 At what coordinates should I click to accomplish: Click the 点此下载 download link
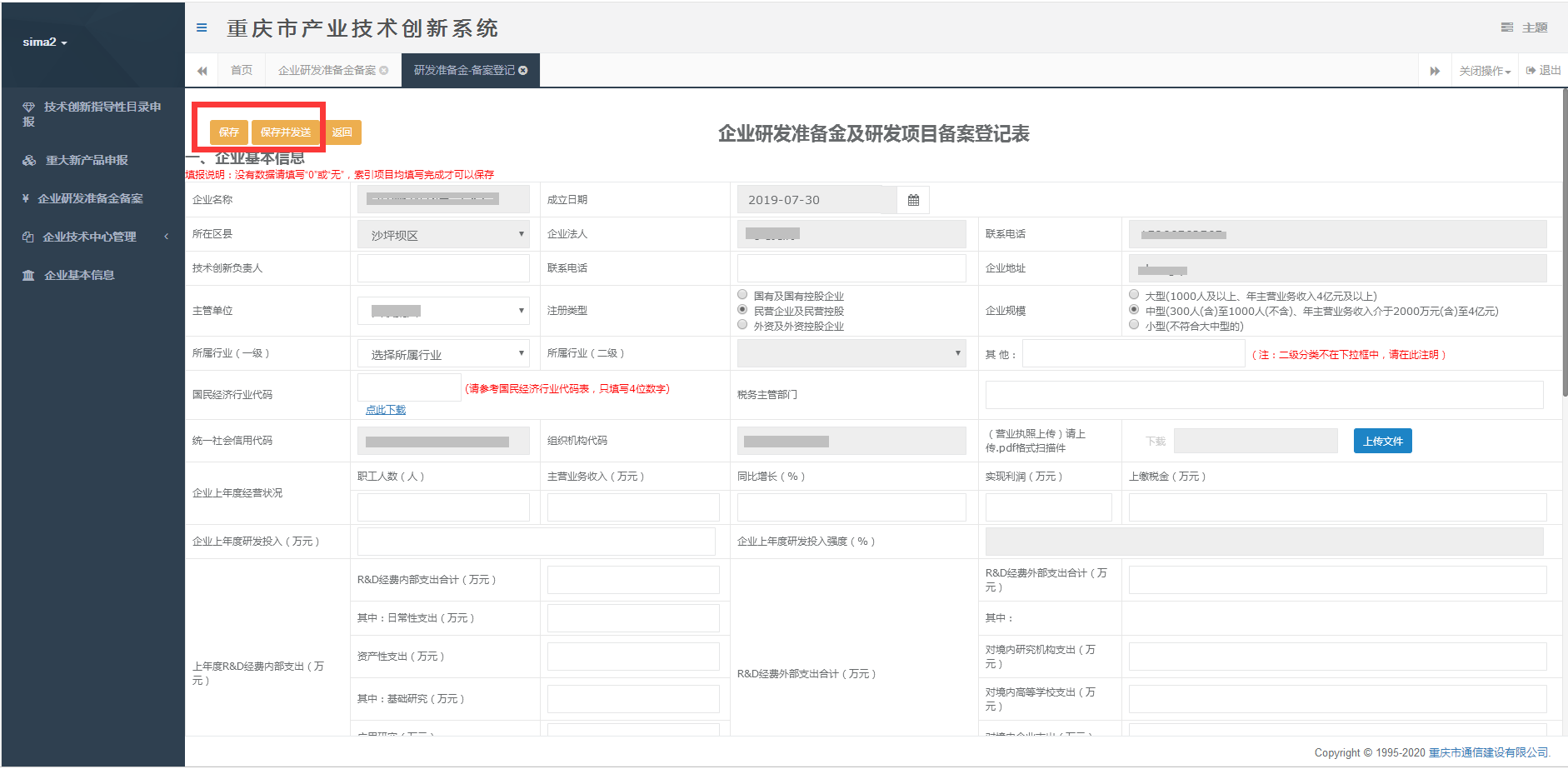point(384,409)
